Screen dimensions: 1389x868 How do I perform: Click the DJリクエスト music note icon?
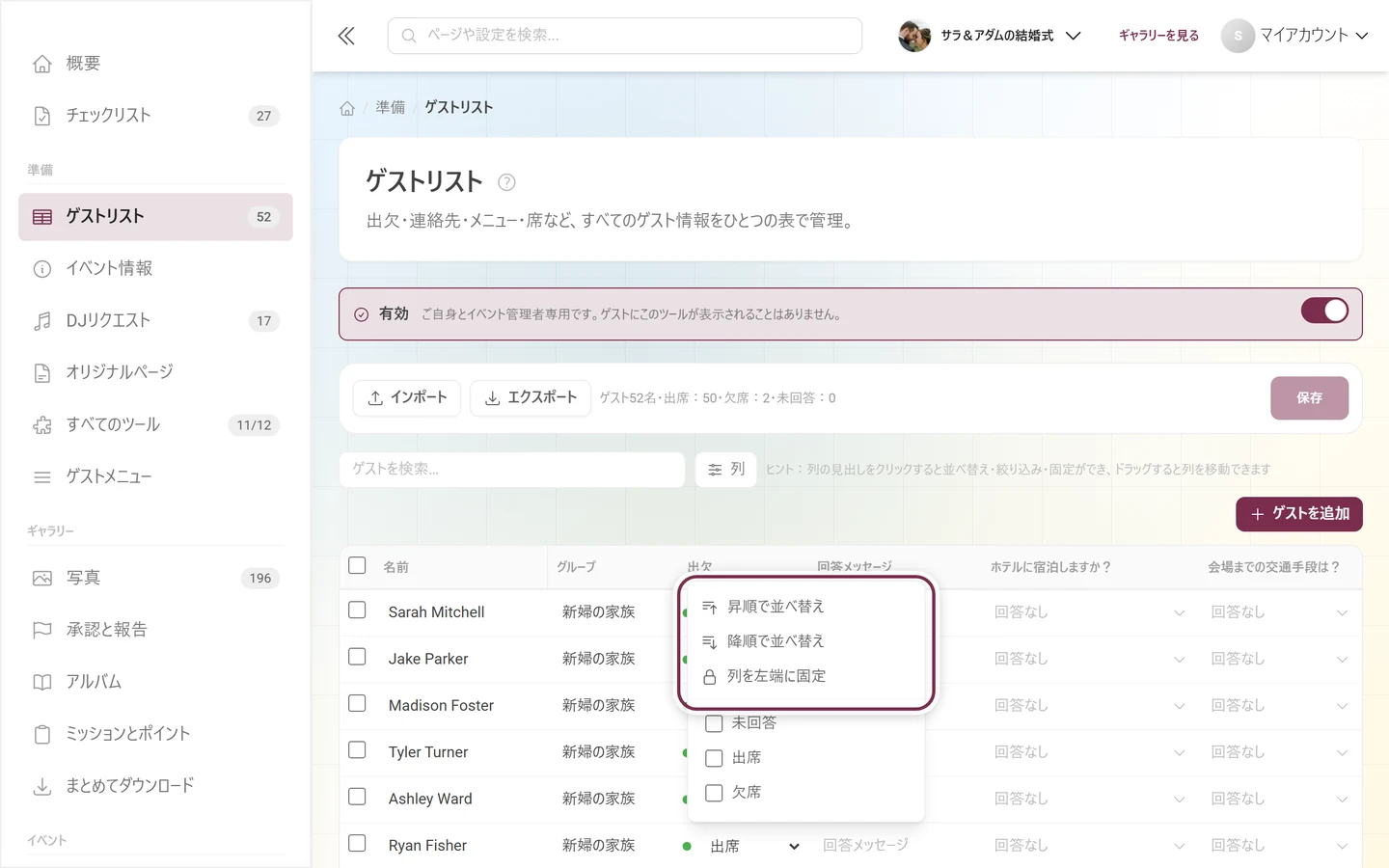coord(42,321)
